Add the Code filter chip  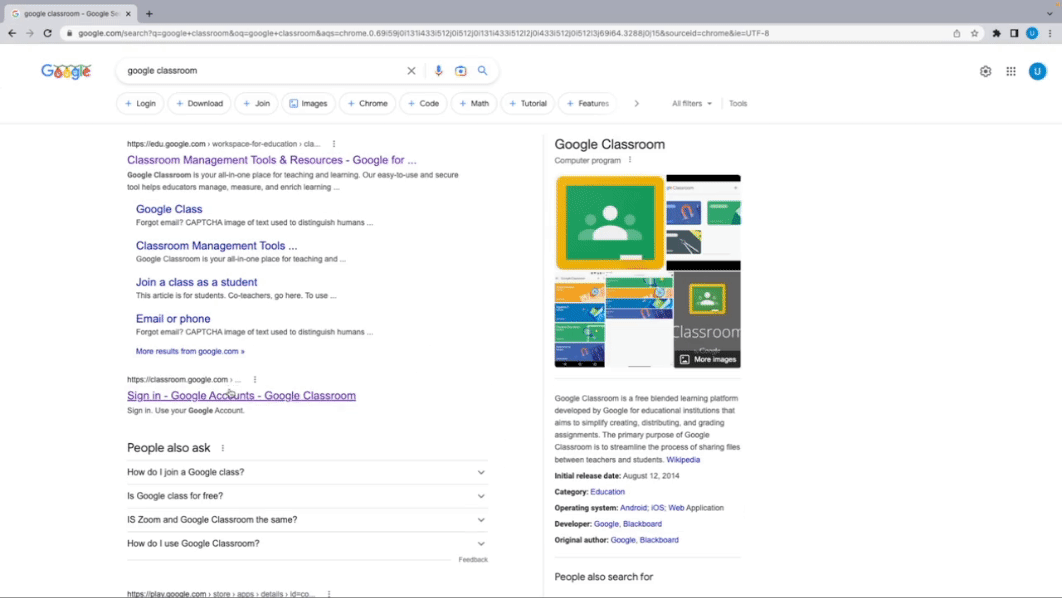pos(423,104)
